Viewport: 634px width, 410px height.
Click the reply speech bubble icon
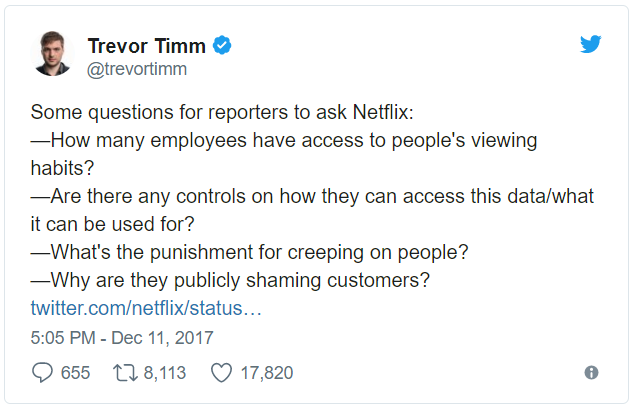pyautogui.click(x=42, y=373)
